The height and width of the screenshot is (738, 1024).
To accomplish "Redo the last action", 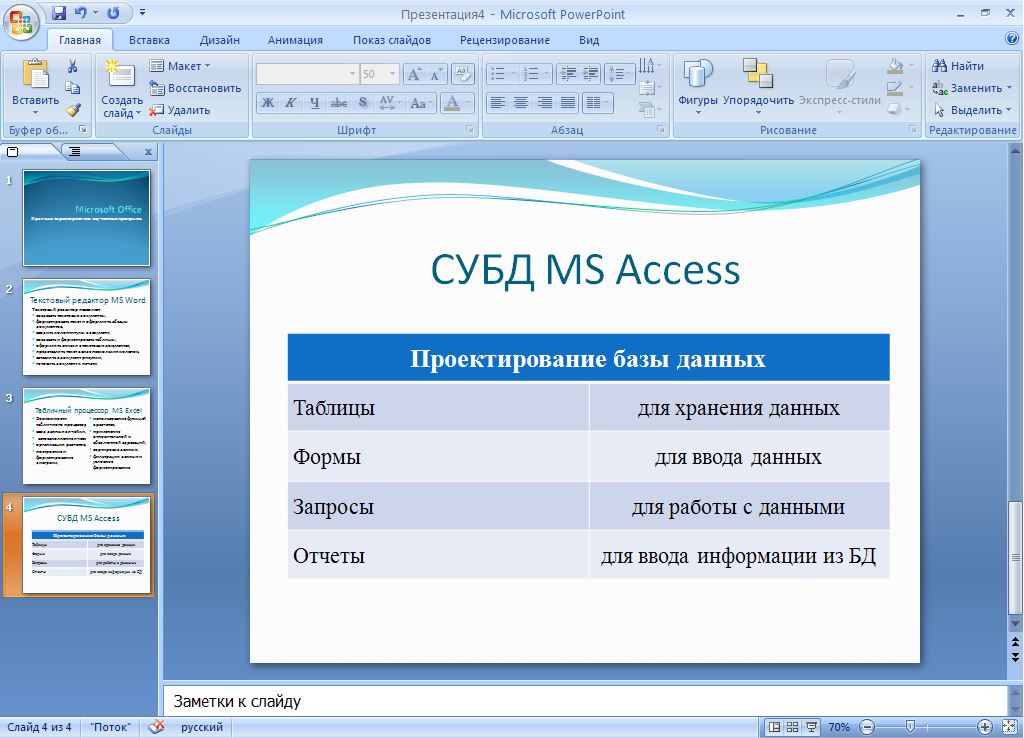I will pos(113,12).
